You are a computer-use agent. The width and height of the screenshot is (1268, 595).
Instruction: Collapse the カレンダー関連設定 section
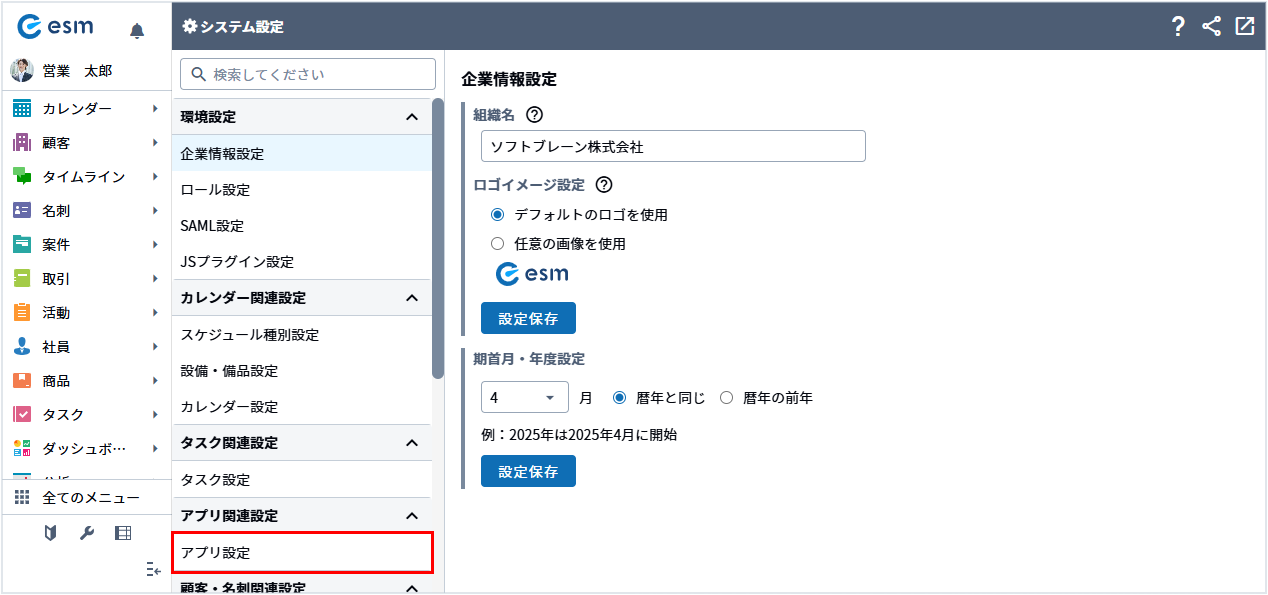click(x=411, y=298)
